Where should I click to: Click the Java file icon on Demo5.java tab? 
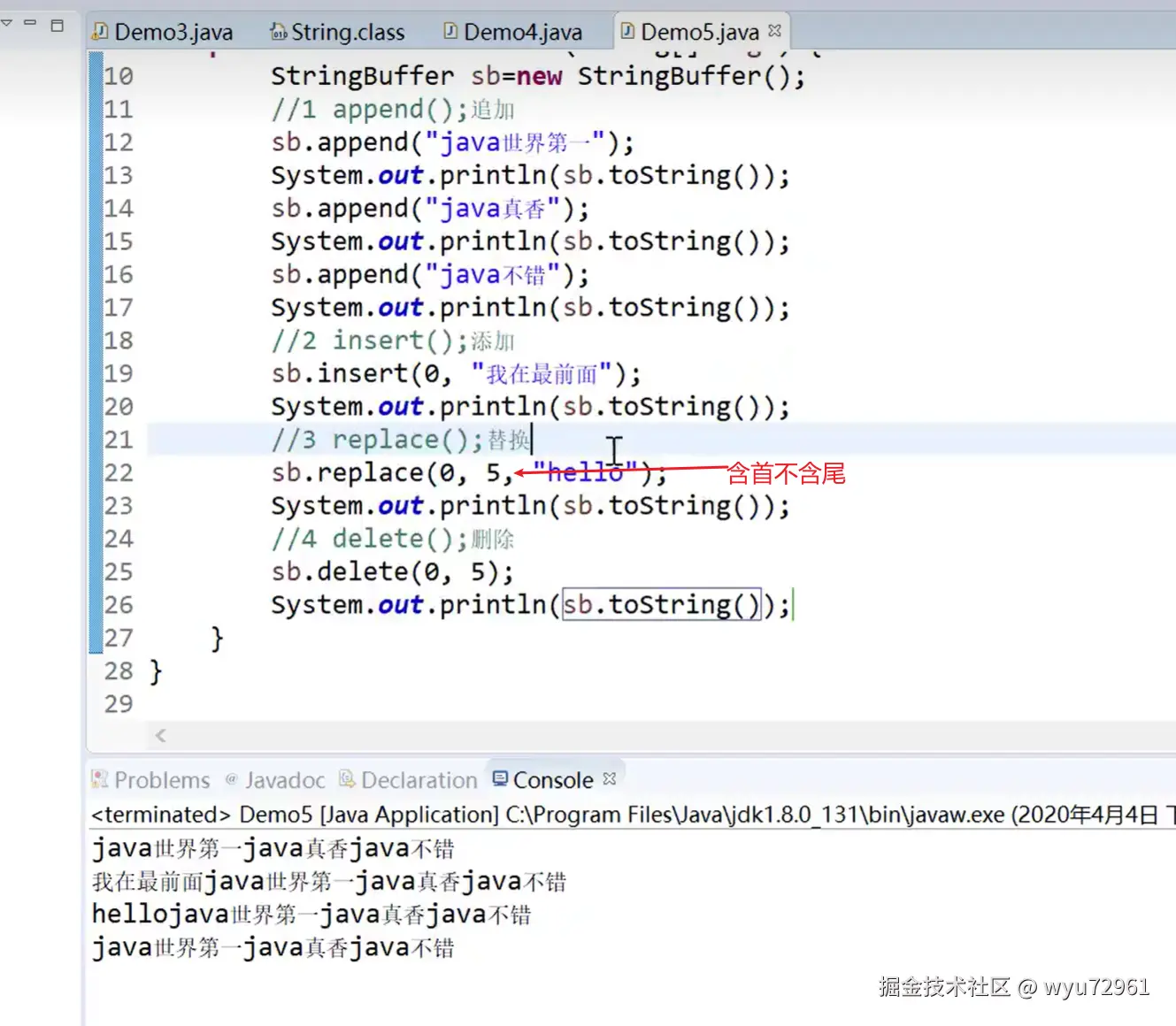(628, 32)
